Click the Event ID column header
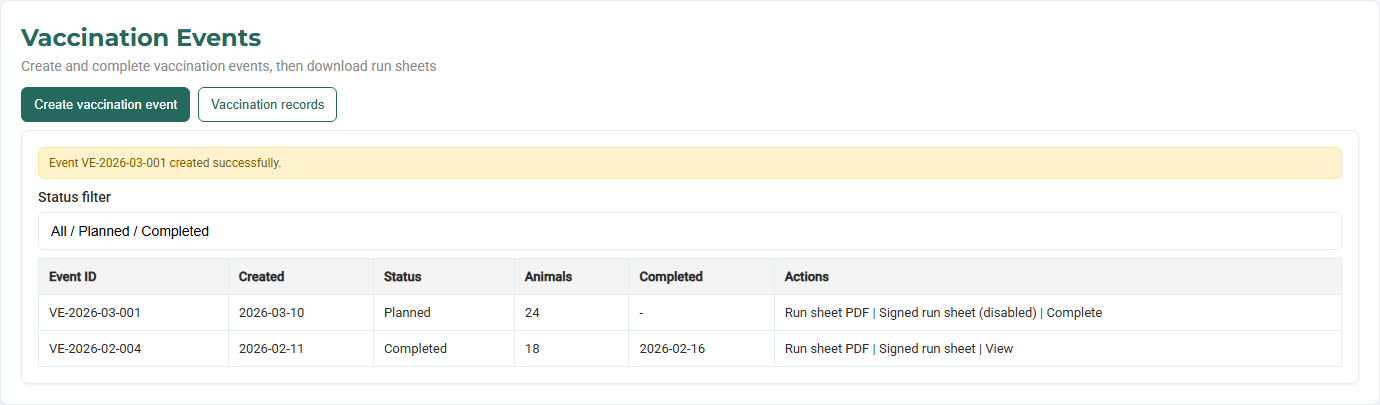1380x405 pixels. (x=73, y=277)
